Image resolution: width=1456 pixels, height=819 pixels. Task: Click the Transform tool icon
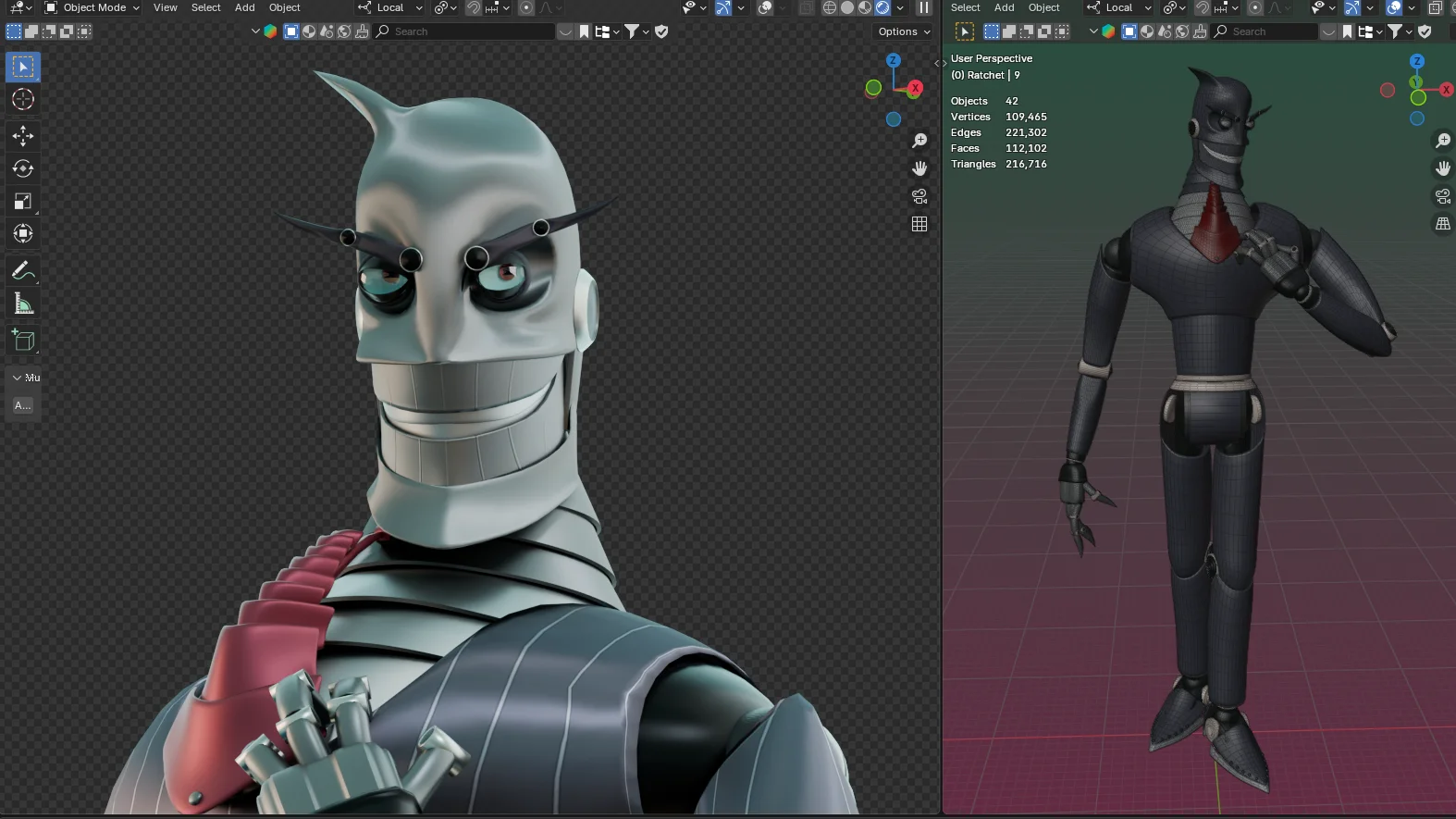(23, 234)
